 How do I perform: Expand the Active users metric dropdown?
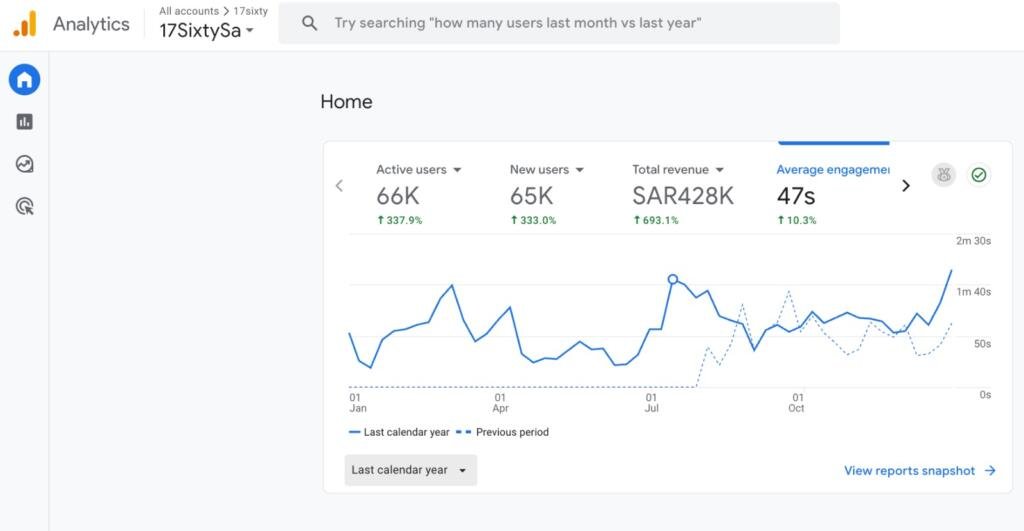point(457,170)
